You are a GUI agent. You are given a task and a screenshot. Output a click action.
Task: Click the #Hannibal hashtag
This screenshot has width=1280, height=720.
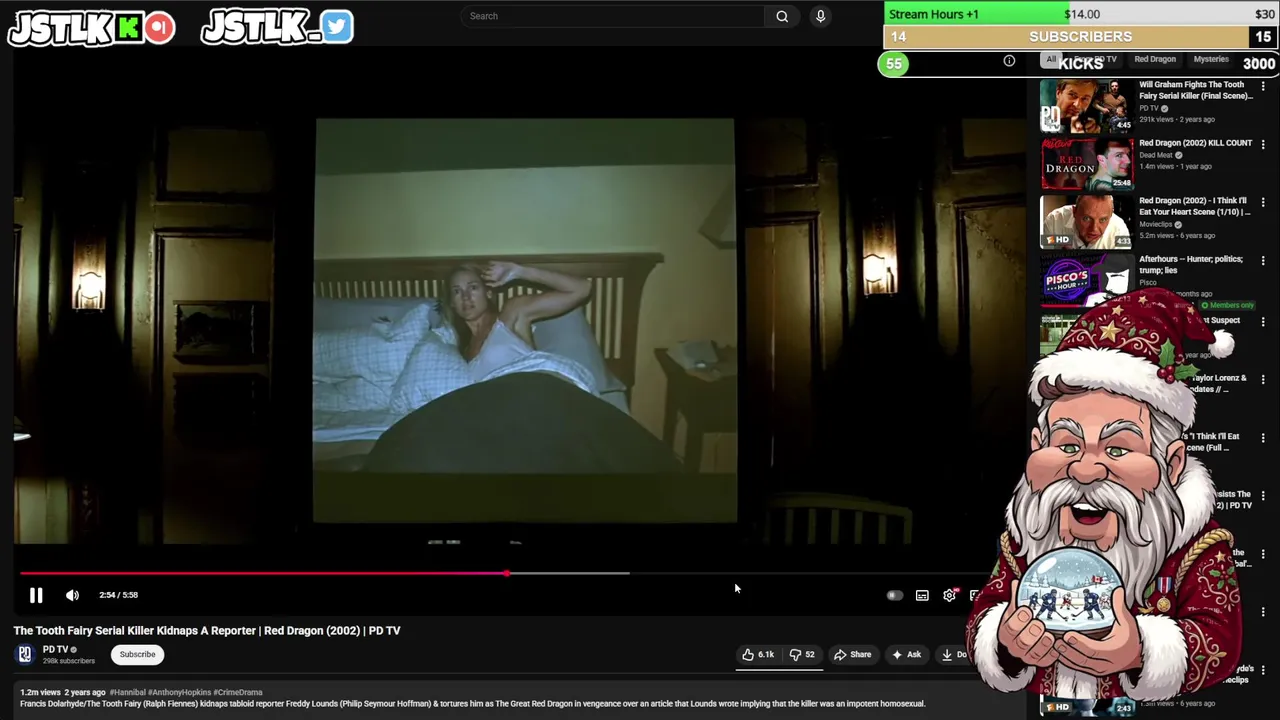[127, 692]
